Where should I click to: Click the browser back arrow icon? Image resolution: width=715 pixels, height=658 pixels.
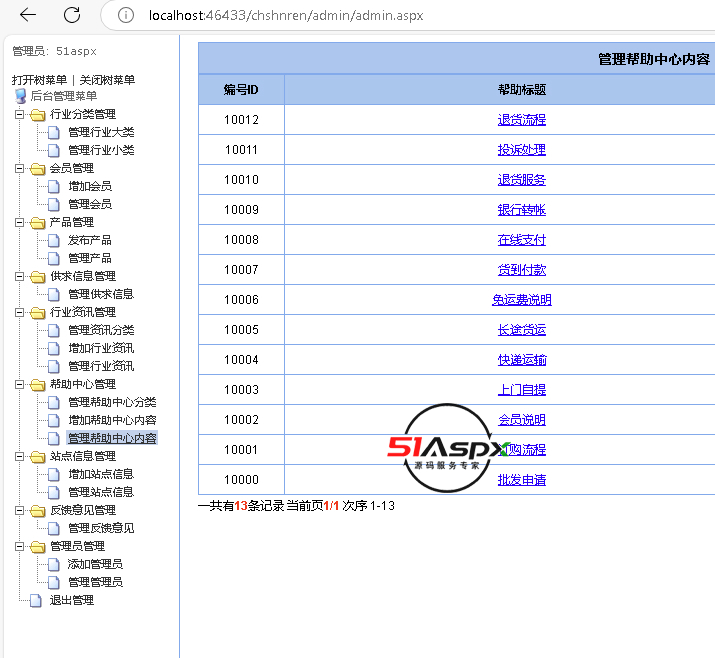pyautogui.click(x=28, y=15)
